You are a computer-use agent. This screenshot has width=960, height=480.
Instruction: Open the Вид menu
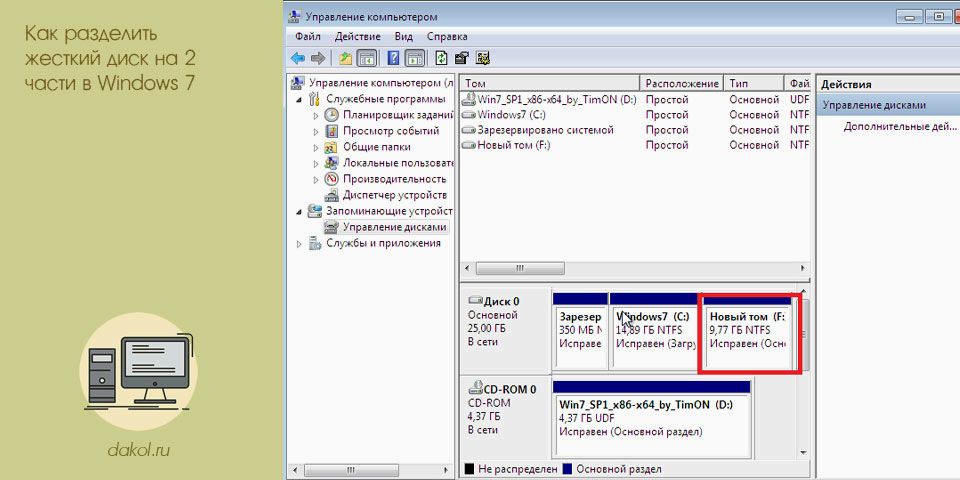click(x=403, y=36)
